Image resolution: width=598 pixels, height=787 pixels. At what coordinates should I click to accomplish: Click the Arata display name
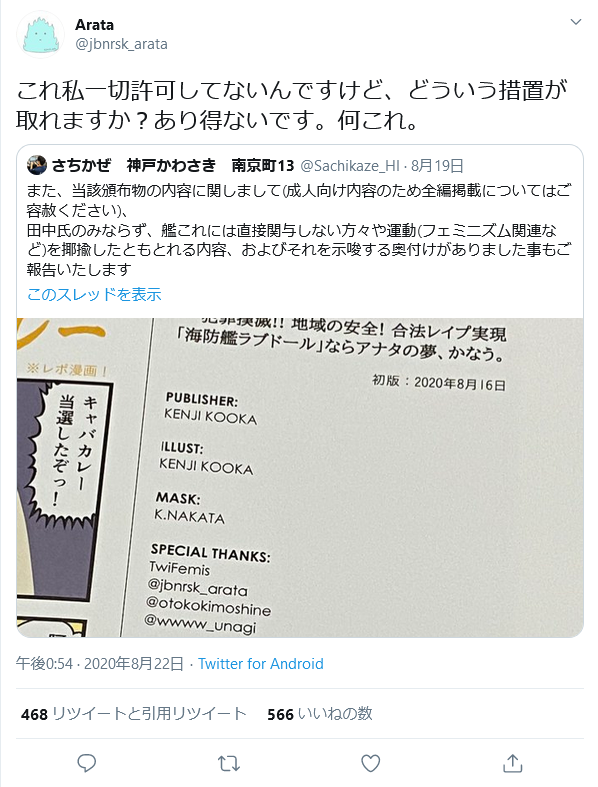click(x=94, y=25)
